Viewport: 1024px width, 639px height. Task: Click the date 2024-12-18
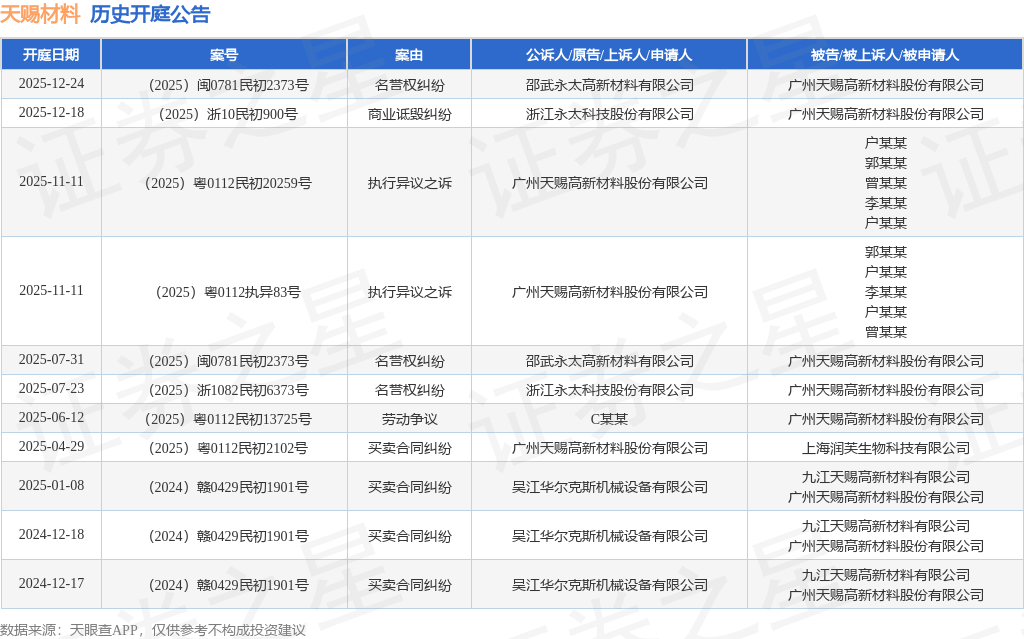(51, 534)
